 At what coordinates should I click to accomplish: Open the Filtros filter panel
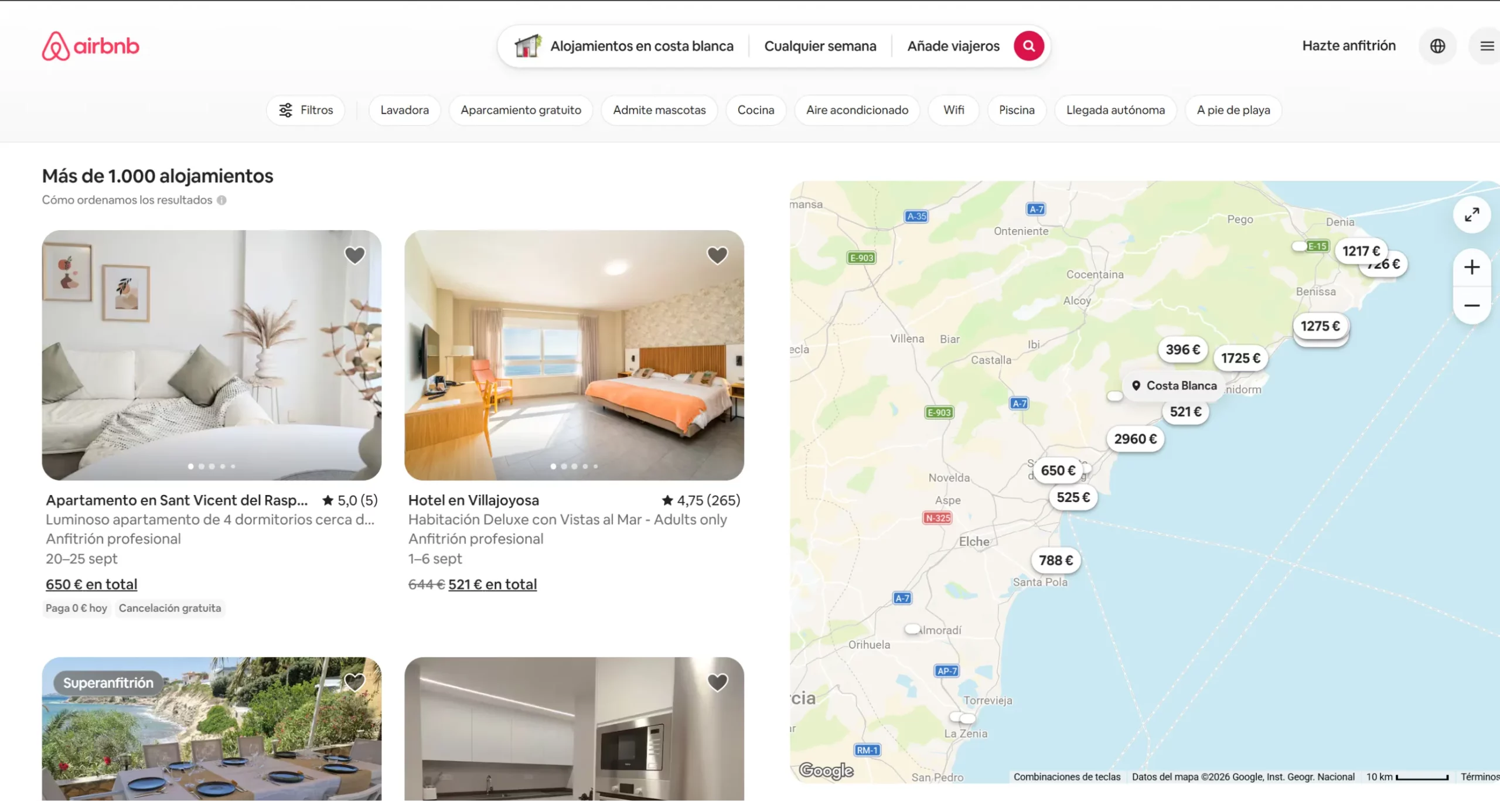pos(305,110)
